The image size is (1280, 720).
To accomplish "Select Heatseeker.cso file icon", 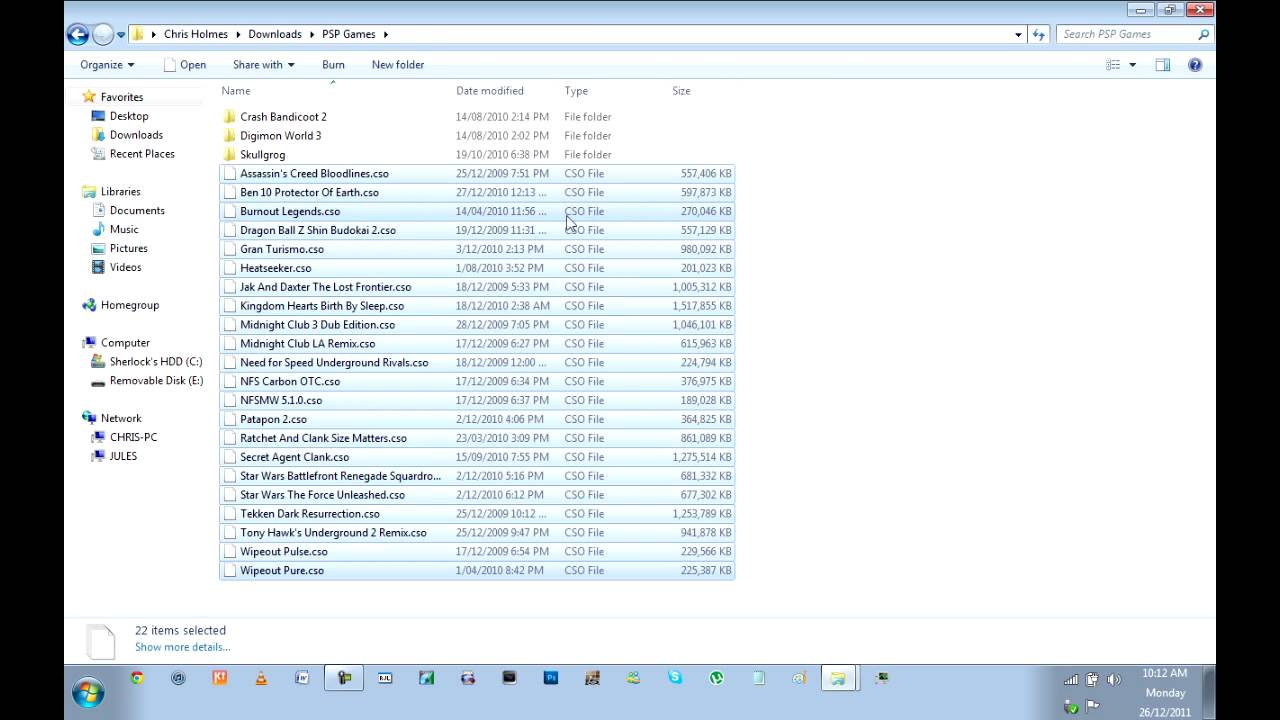I will (x=229, y=268).
